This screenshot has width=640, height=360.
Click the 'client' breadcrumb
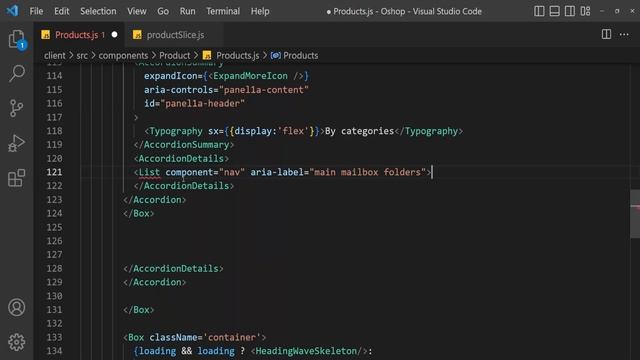coord(55,56)
